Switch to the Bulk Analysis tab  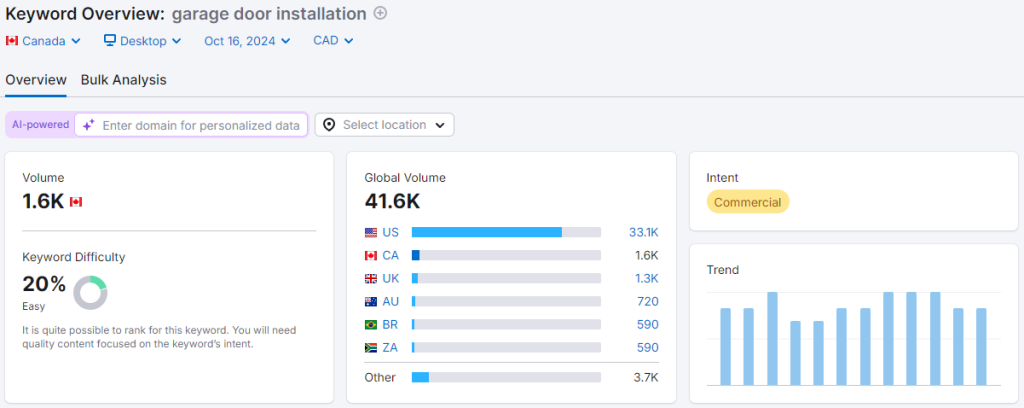tap(123, 80)
